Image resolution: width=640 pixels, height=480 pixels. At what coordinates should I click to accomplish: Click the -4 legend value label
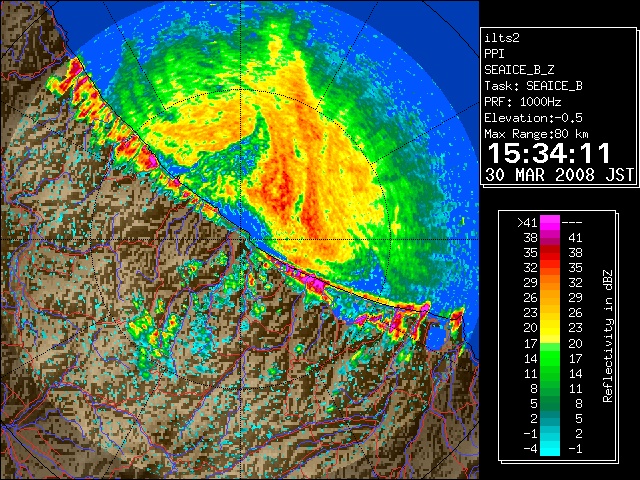point(530,449)
